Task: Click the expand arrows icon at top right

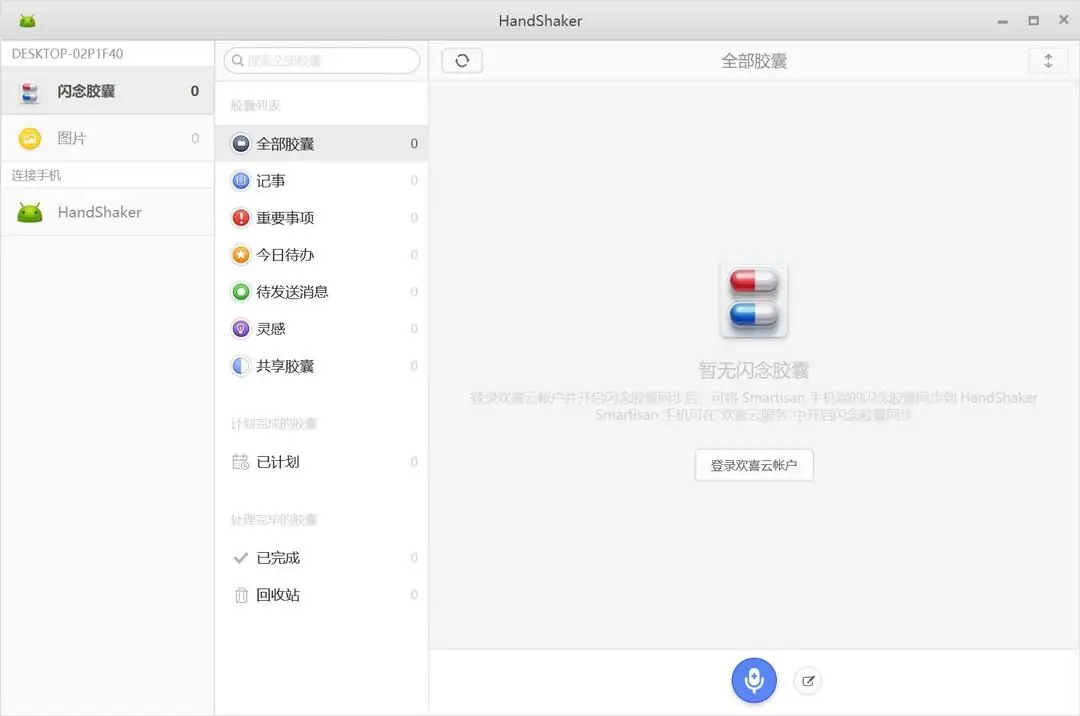Action: [1048, 60]
